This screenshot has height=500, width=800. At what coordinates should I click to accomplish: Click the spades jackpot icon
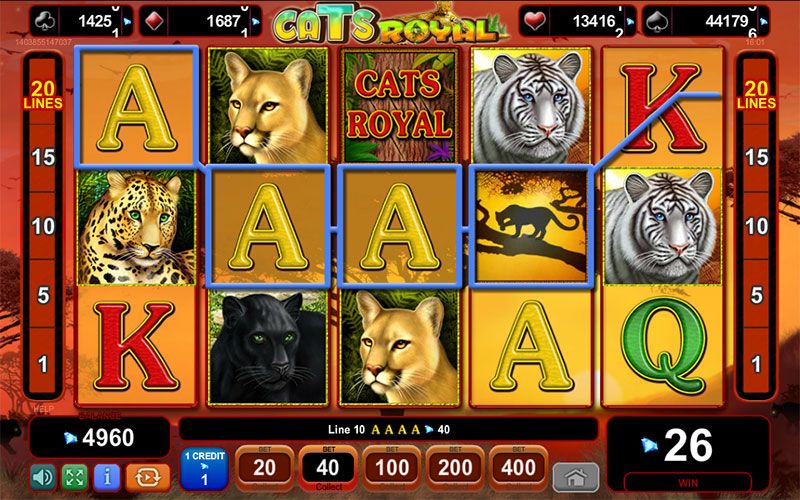coord(658,21)
